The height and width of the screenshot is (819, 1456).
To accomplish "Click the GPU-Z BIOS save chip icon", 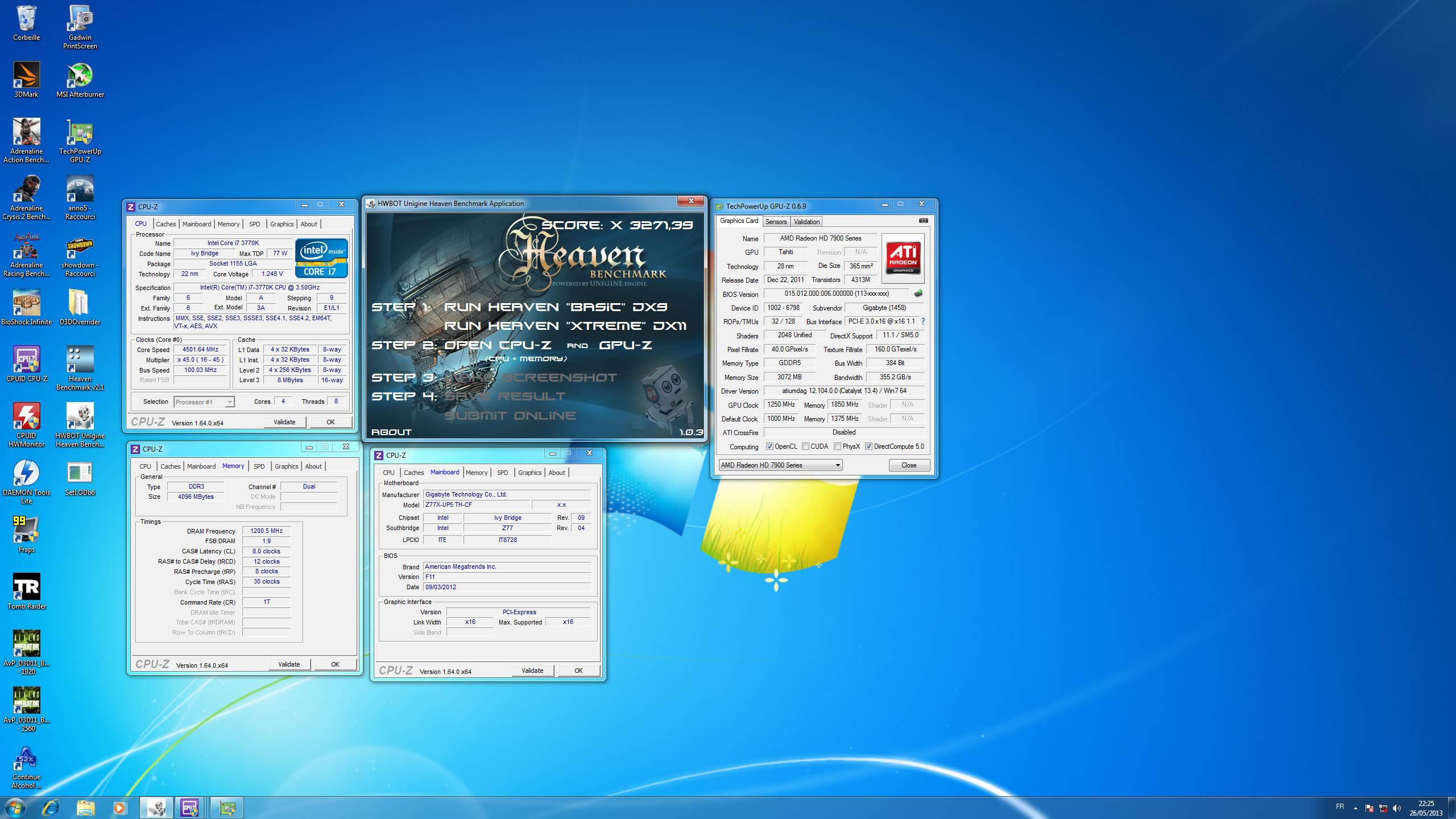I will (x=918, y=293).
